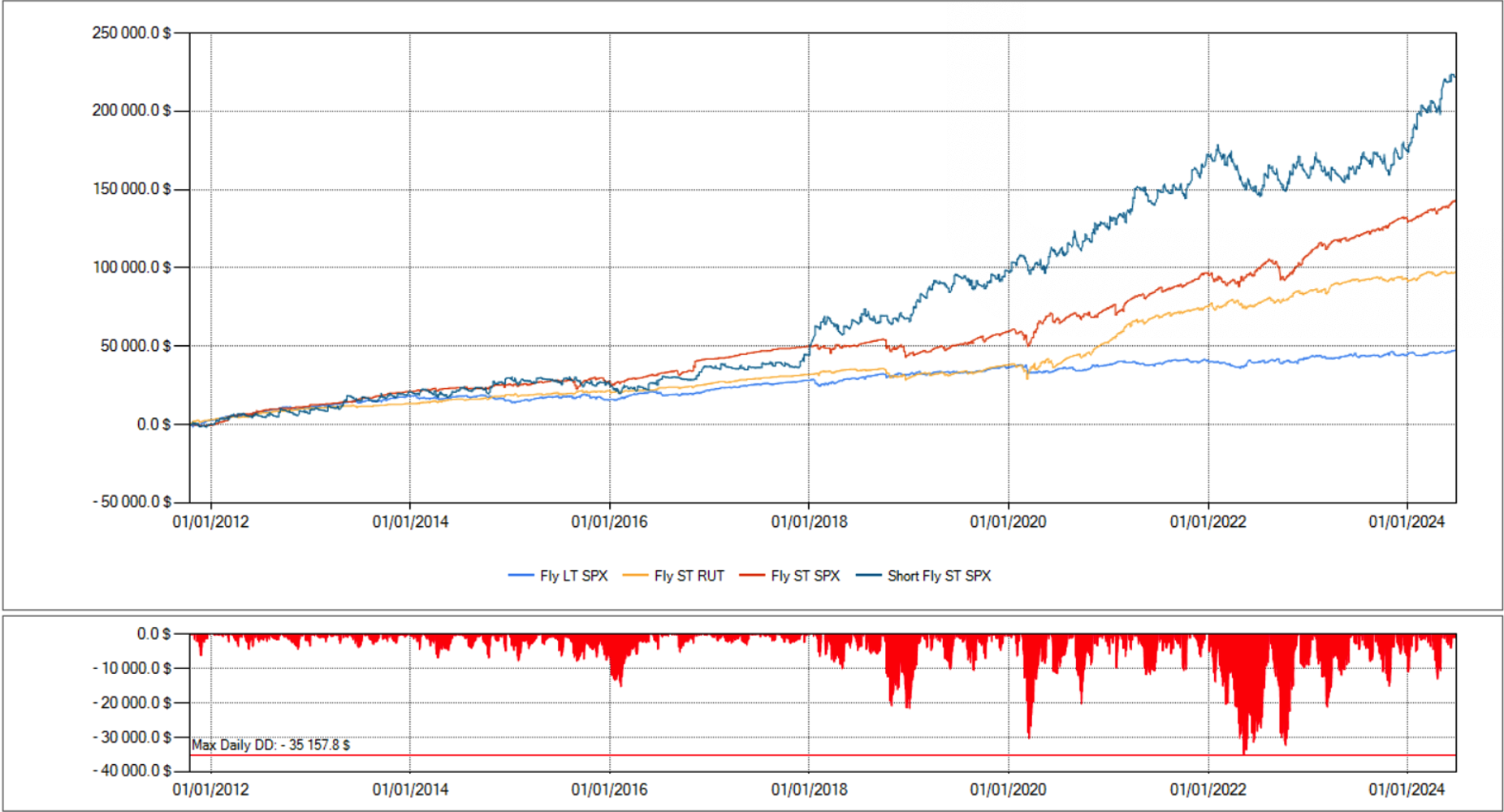The height and width of the screenshot is (812, 1504).
Task: Click the -40 000.0 $ drawdown axis label
Action: click(x=132, y=771)
